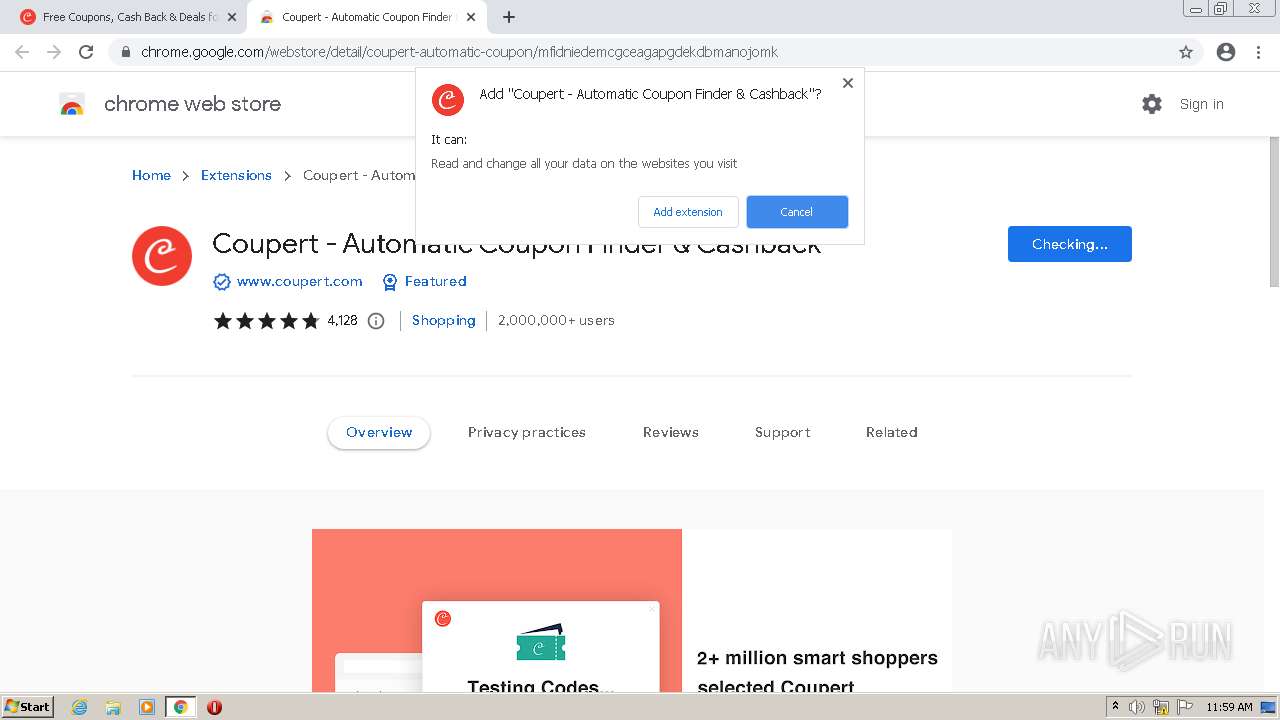Open the Privacy practices tab

pyautogui.click(x=527, y=433)
